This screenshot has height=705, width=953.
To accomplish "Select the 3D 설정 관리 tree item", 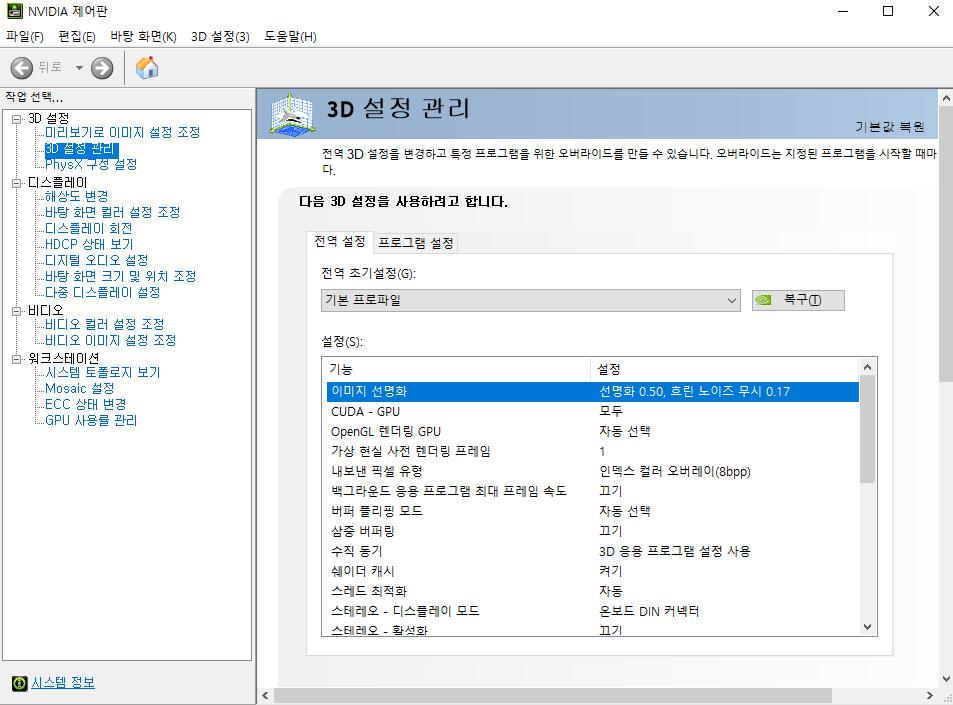I will [x=81, y=148].
